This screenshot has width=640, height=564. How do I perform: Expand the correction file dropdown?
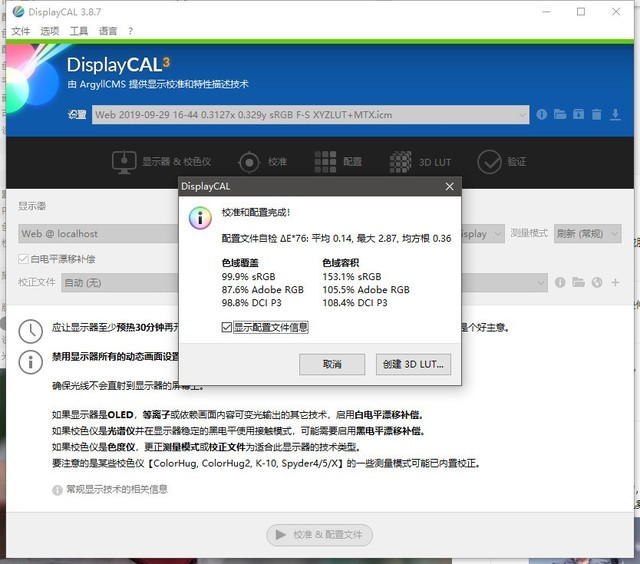pyautogui.click(x=541, y=282)
